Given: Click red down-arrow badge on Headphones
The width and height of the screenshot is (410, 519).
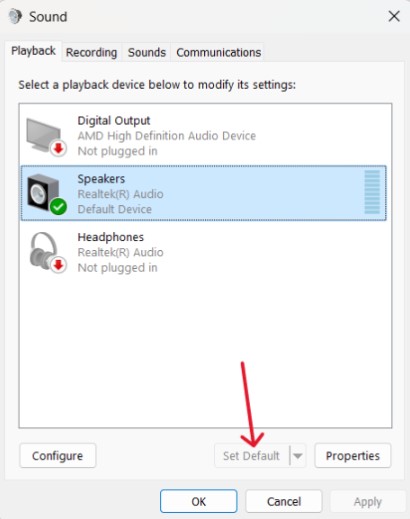Looking at the screenshot, I should pyautogui.click(x=59, y=265).
